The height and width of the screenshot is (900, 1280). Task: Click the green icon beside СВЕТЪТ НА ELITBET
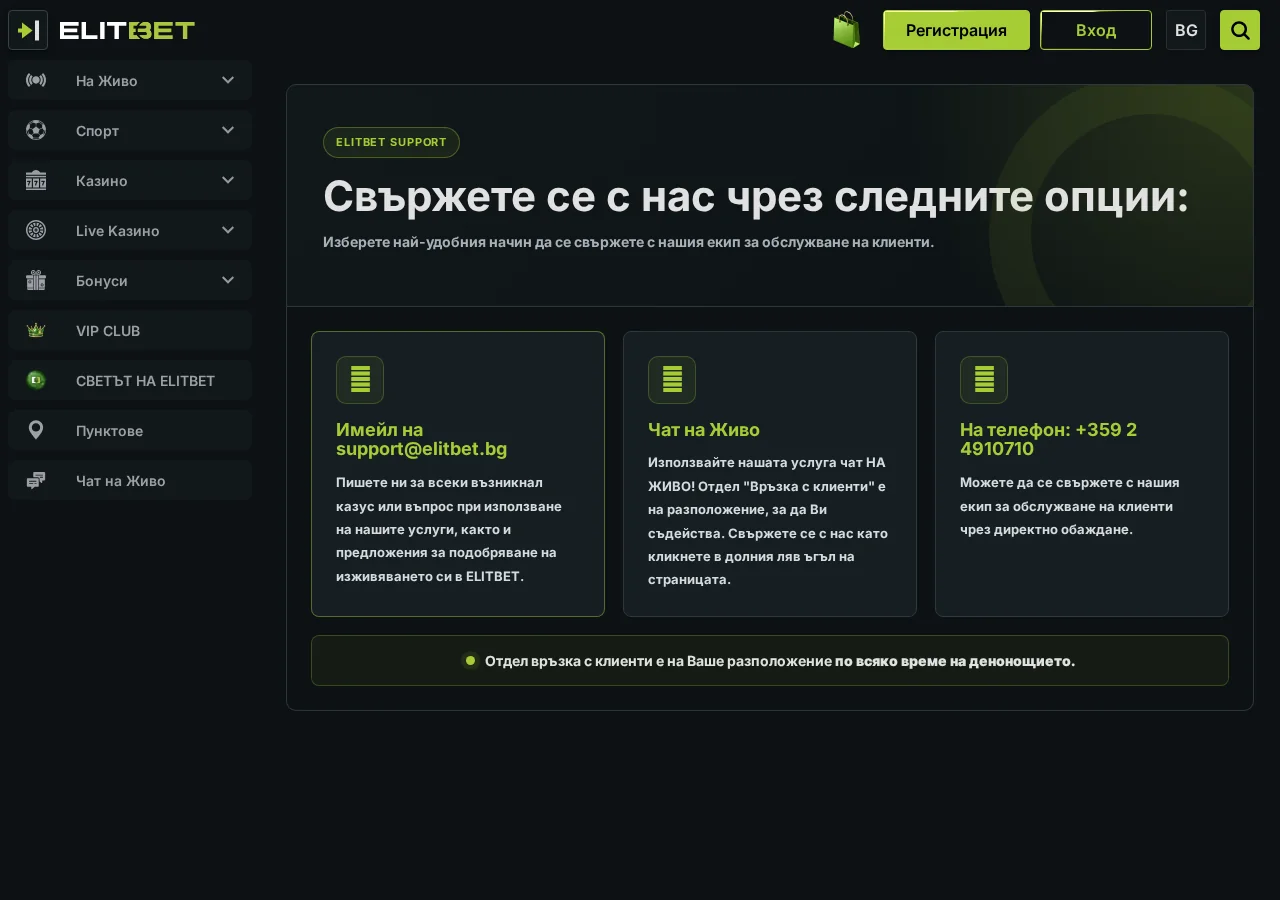pos(36,380)
